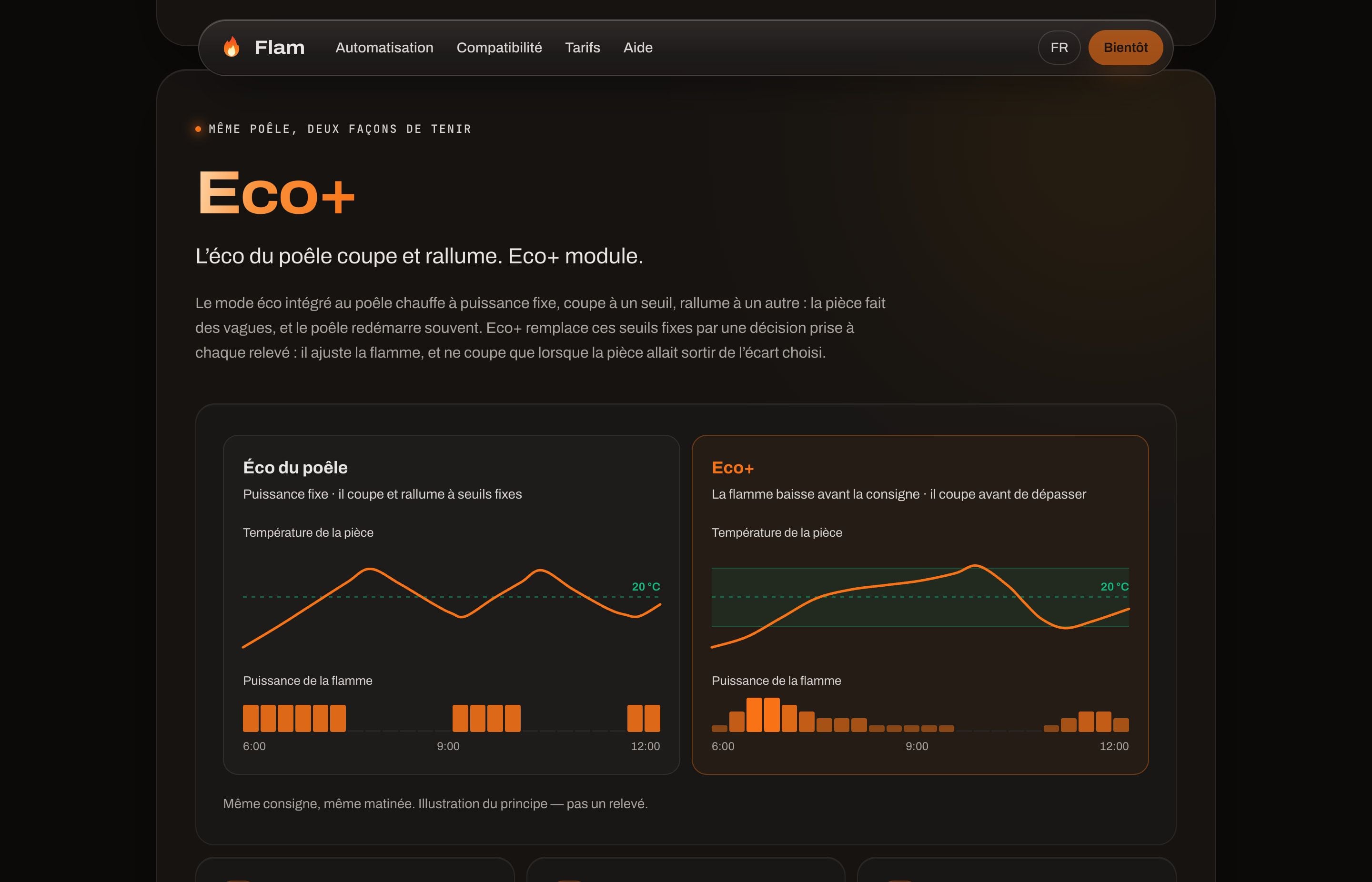Click the 'Éco du poêle' card title
1372x882 pixels.
(x=295, y=467)
